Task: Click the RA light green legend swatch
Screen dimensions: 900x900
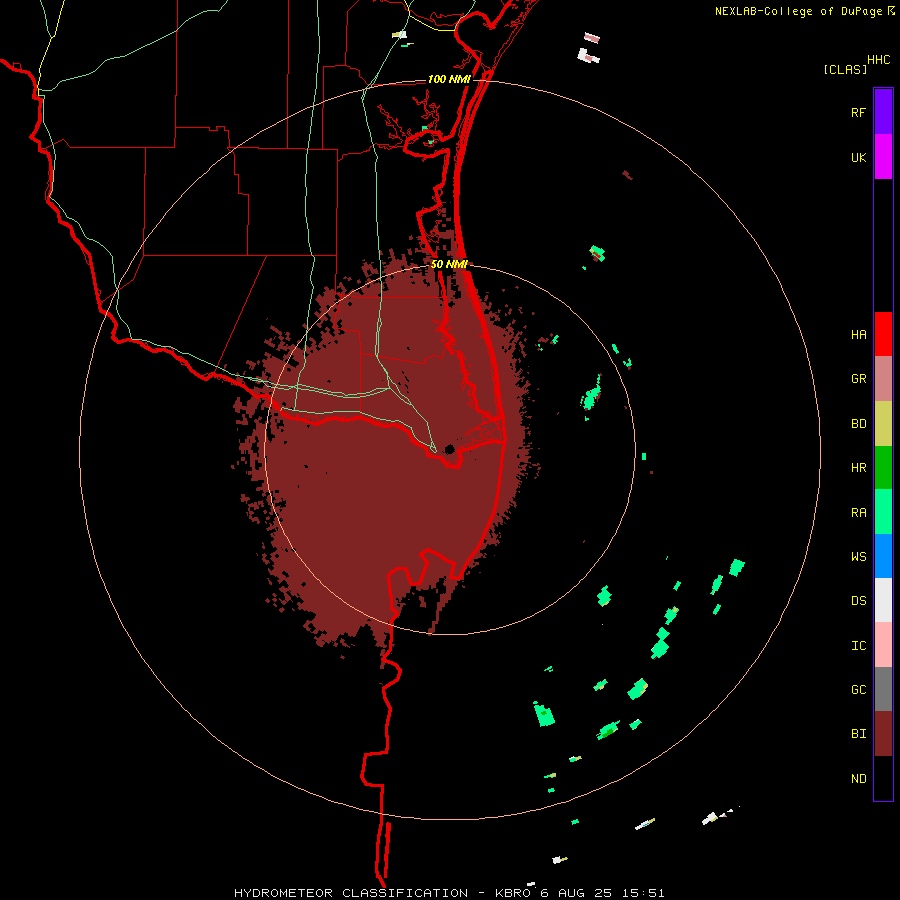Action: (x=883, y=512)
